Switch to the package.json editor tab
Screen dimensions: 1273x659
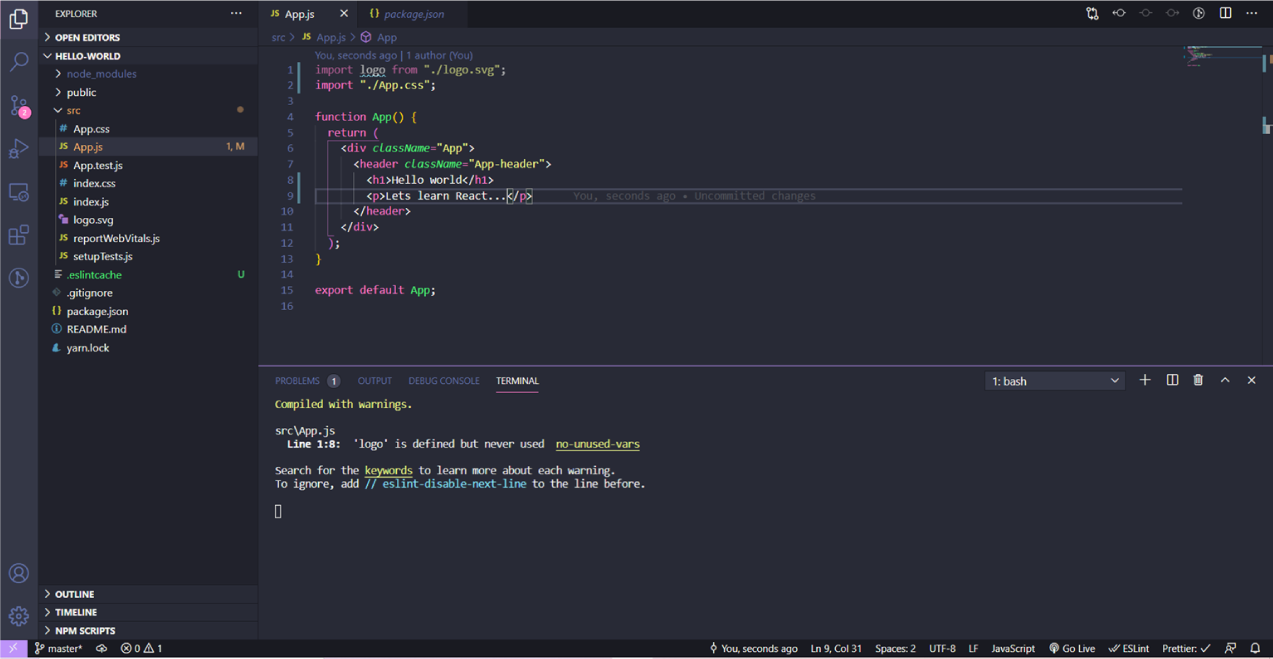click(x=413, y=14)
